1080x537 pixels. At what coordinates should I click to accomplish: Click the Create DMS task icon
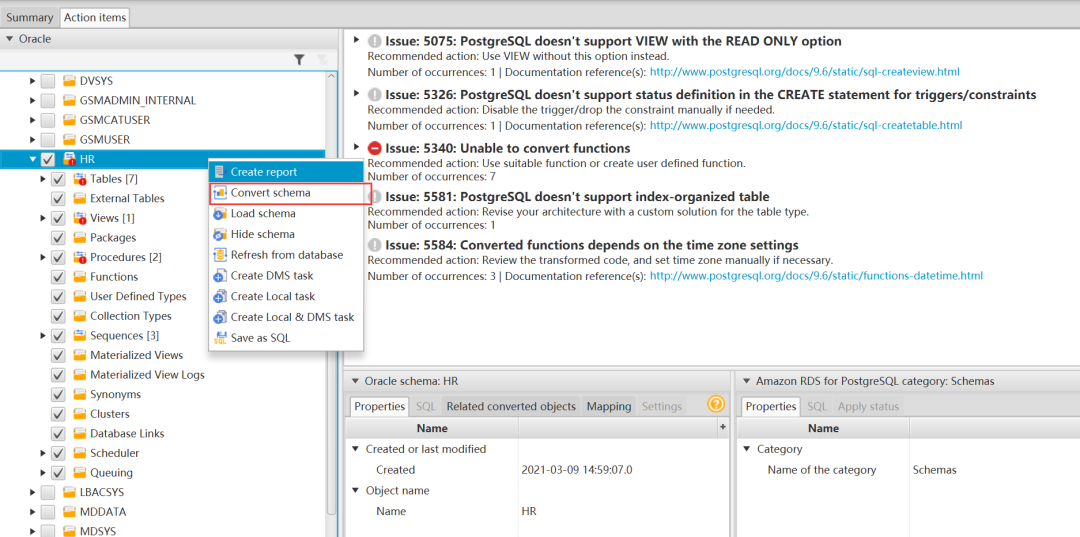pyautogui.click(x=220, y=276)
